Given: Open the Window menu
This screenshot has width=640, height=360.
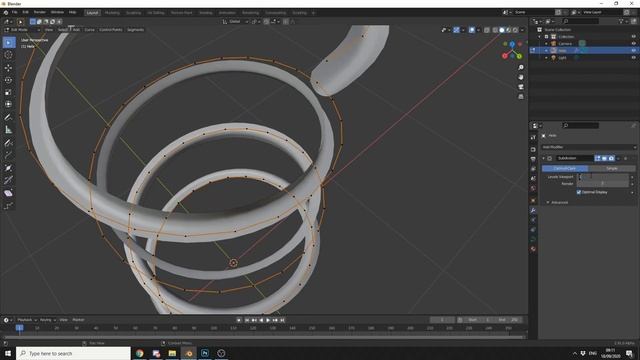Looking at the screenshot, I should point(57,12).
